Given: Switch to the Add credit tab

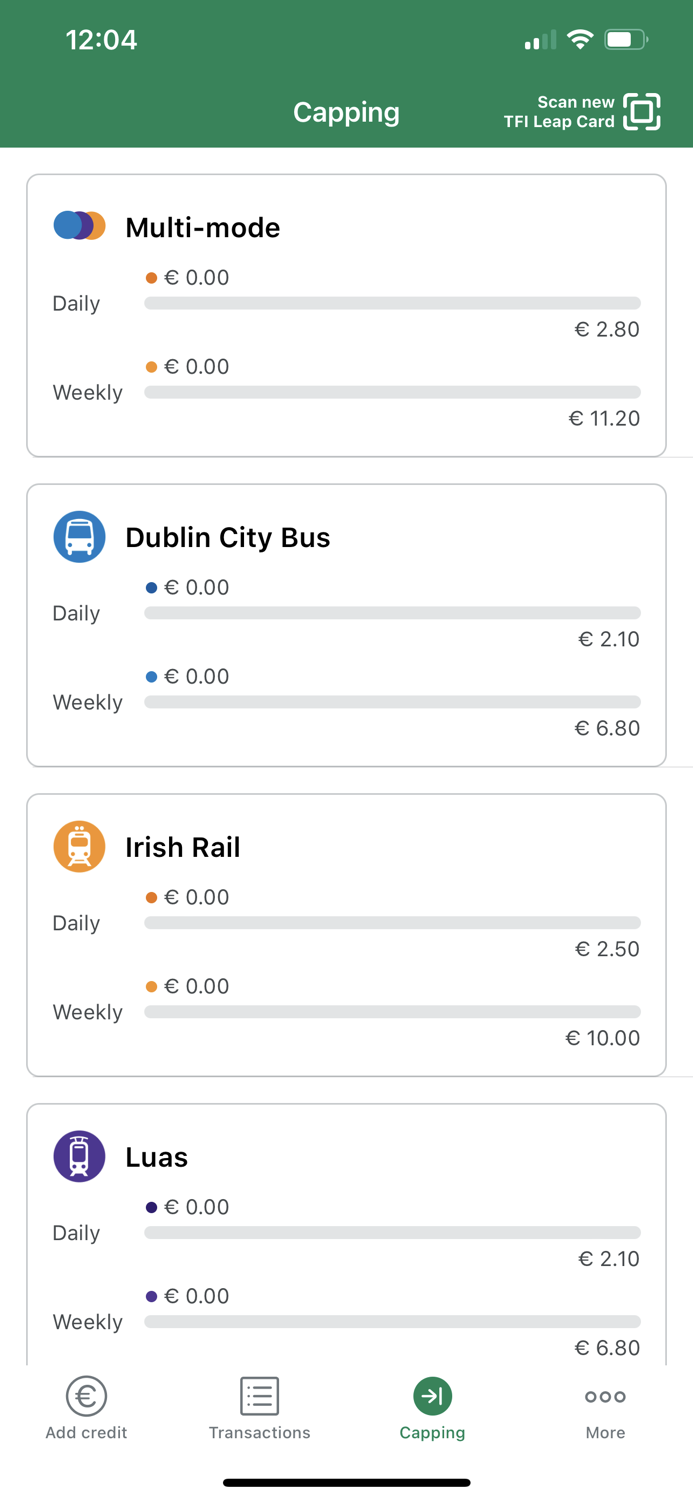Looking at the screenshot, I should click(x=86, y=1432).
